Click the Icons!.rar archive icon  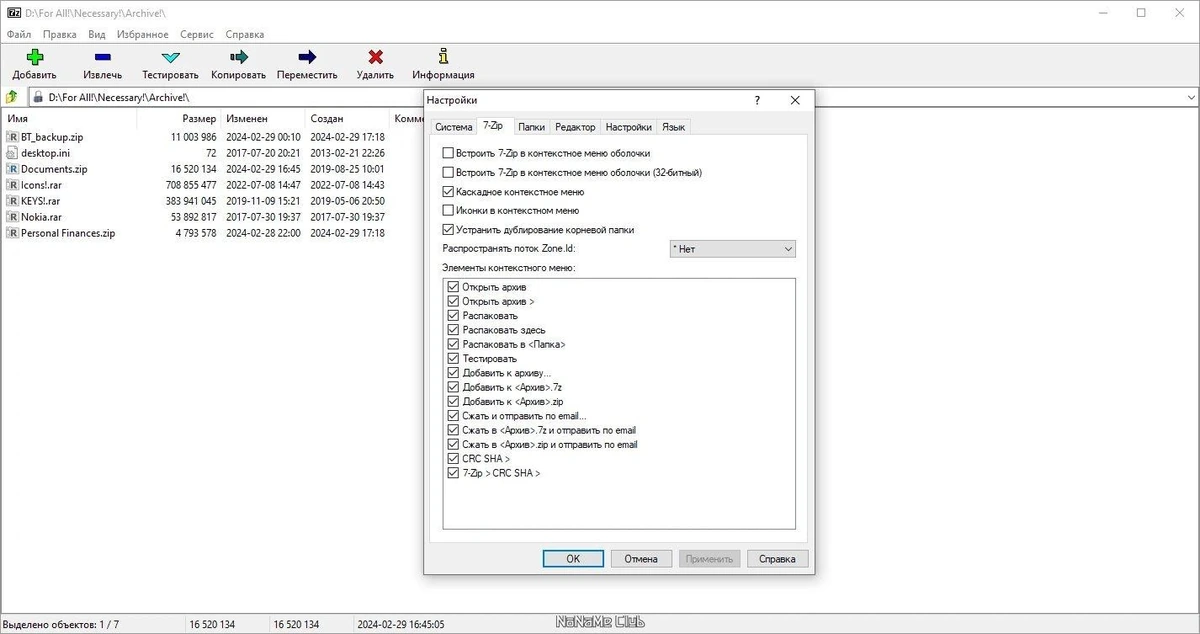13,185
